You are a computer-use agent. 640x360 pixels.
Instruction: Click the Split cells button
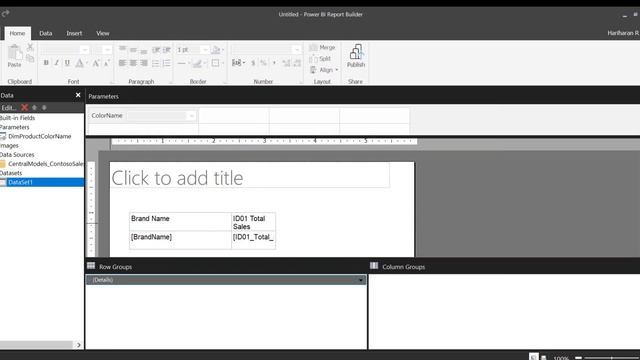(320, 59)
